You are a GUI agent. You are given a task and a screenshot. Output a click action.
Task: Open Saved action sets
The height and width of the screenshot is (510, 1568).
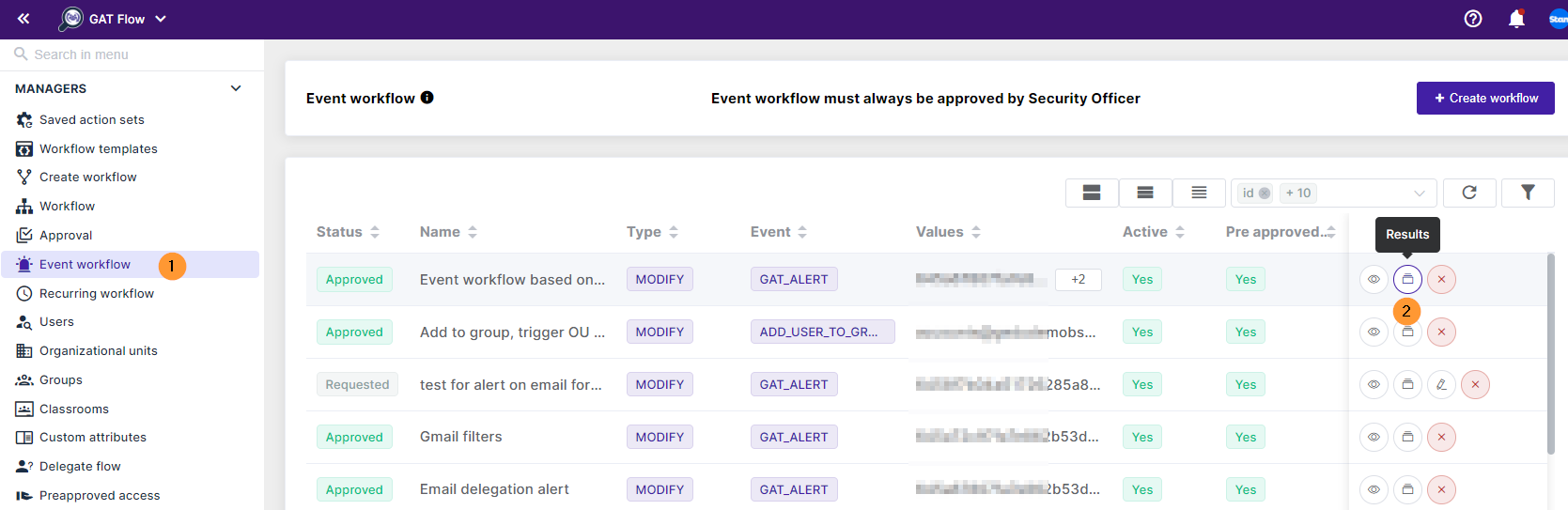pyautogui.click(x=92, y=119)
